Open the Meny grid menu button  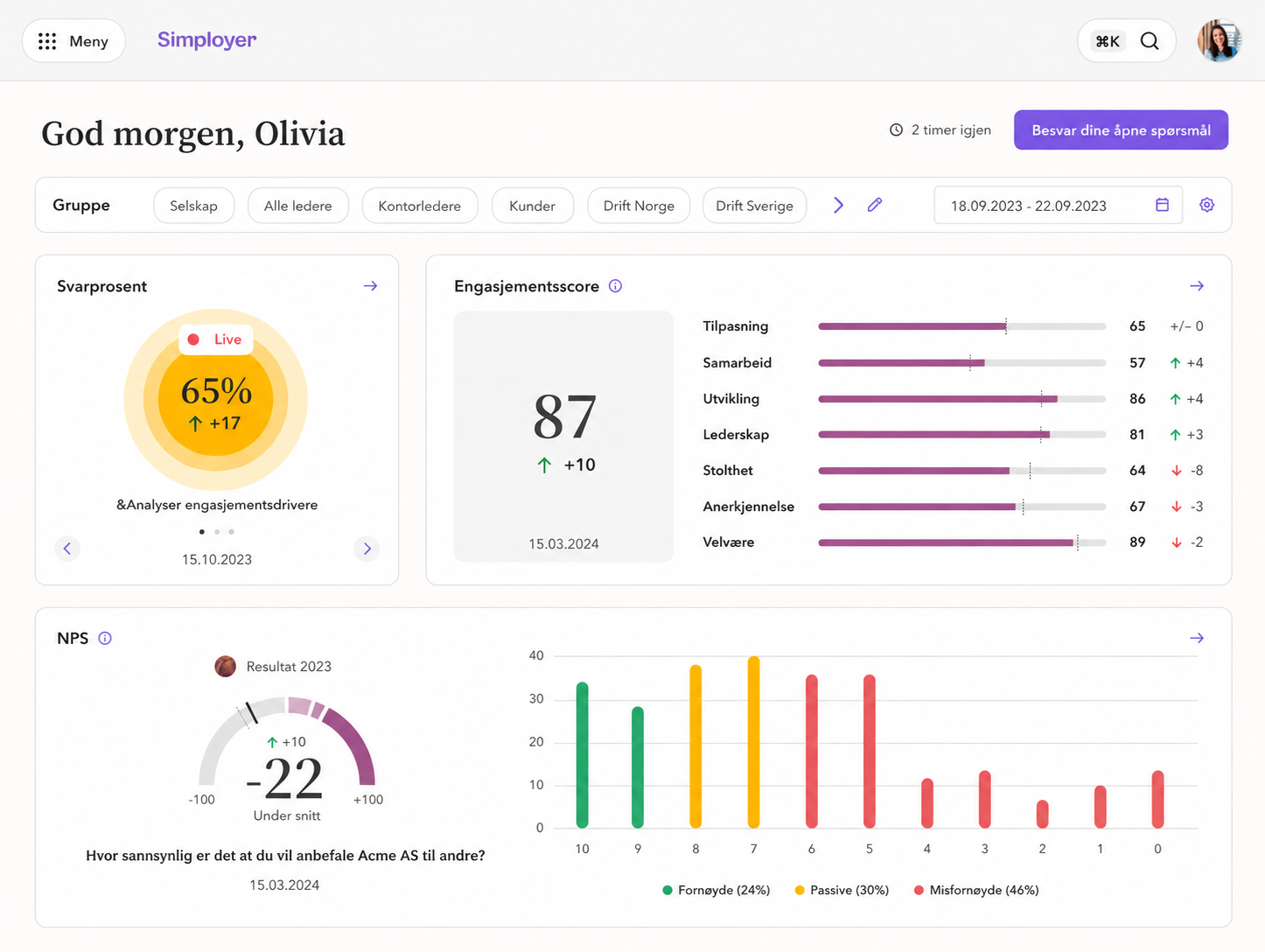coord(73,41)
